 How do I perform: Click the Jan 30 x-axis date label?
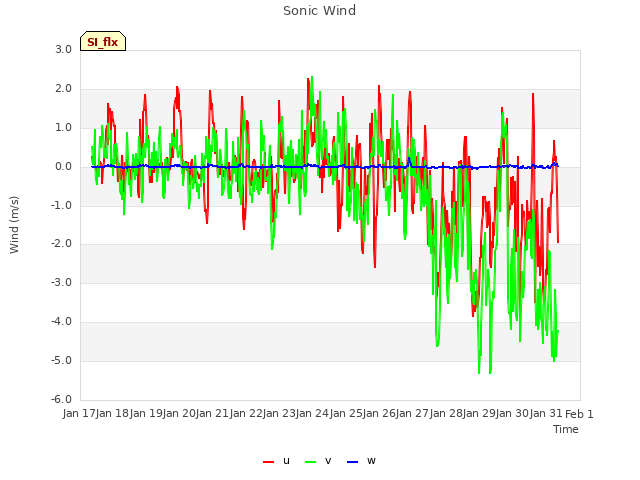[x=512, y=414]
